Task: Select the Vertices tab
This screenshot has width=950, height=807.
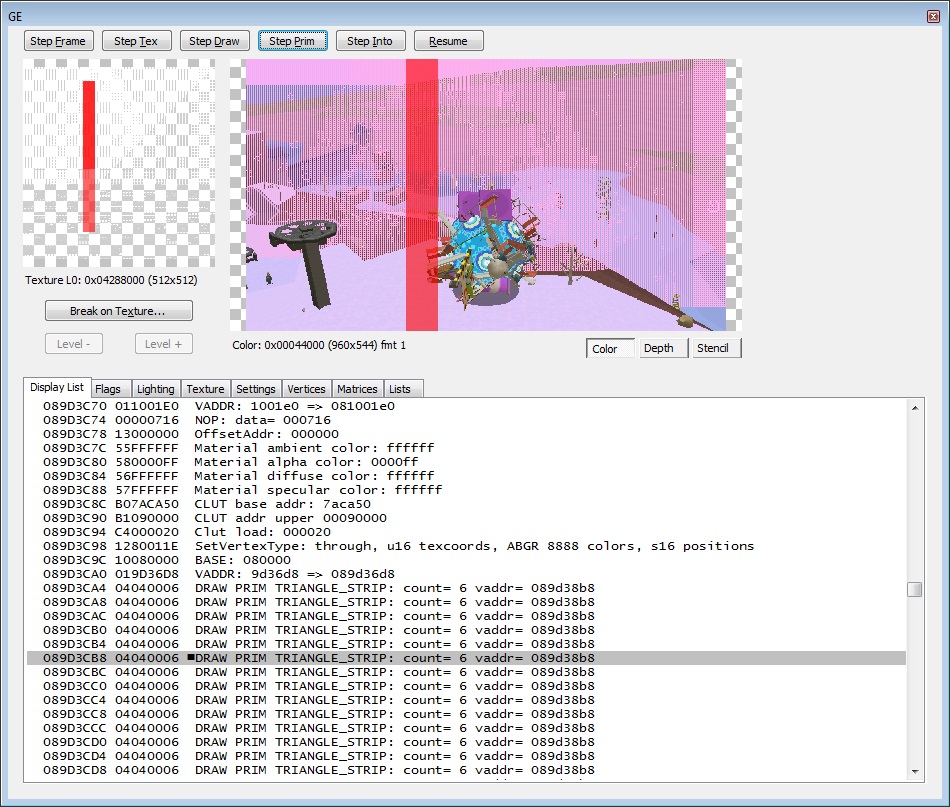Action: (x=306, y=389)
